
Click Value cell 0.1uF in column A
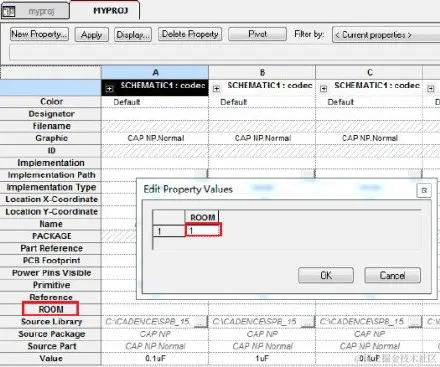coord(155,358)
